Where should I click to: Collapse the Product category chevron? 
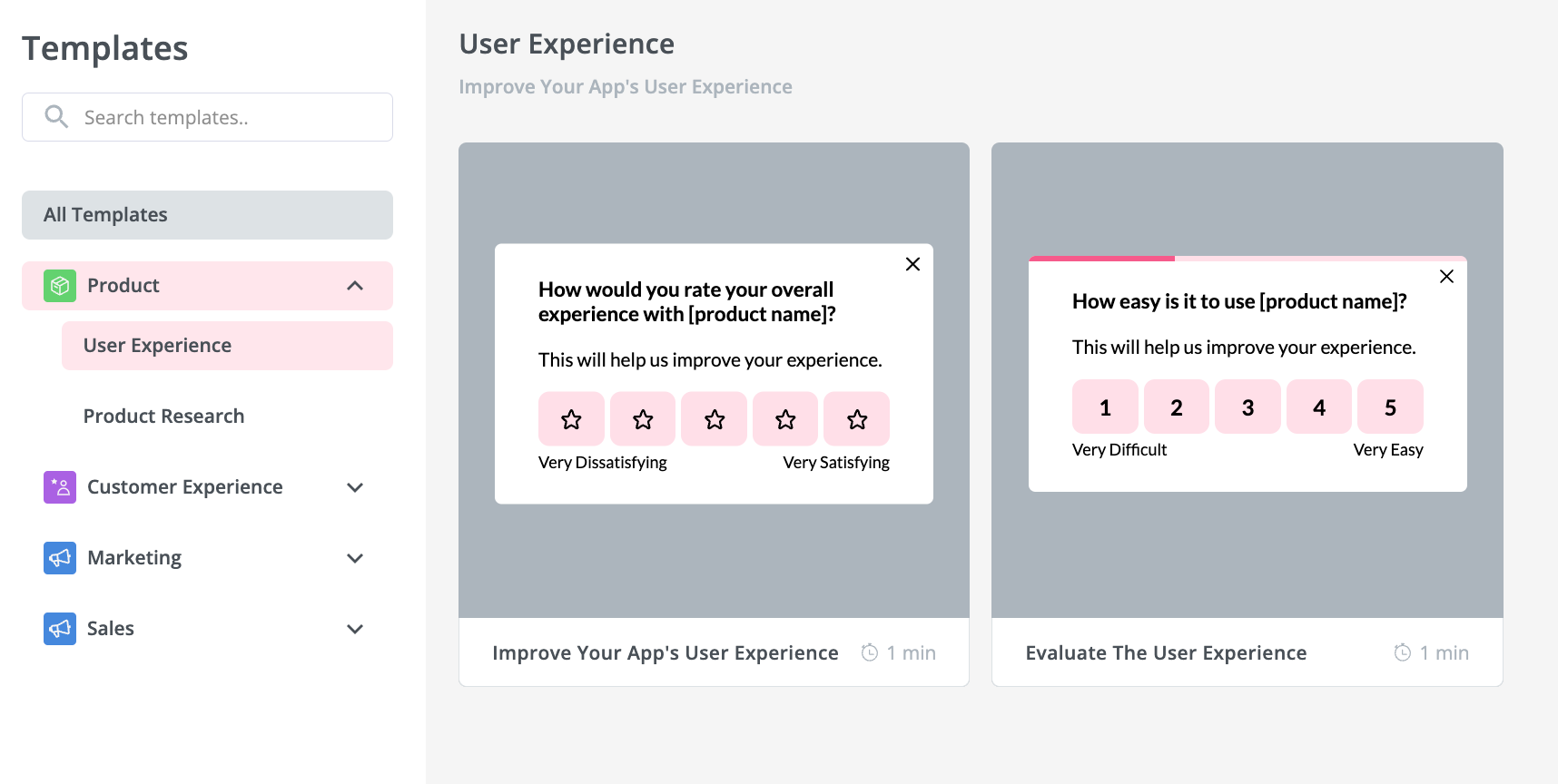[355, 286]
